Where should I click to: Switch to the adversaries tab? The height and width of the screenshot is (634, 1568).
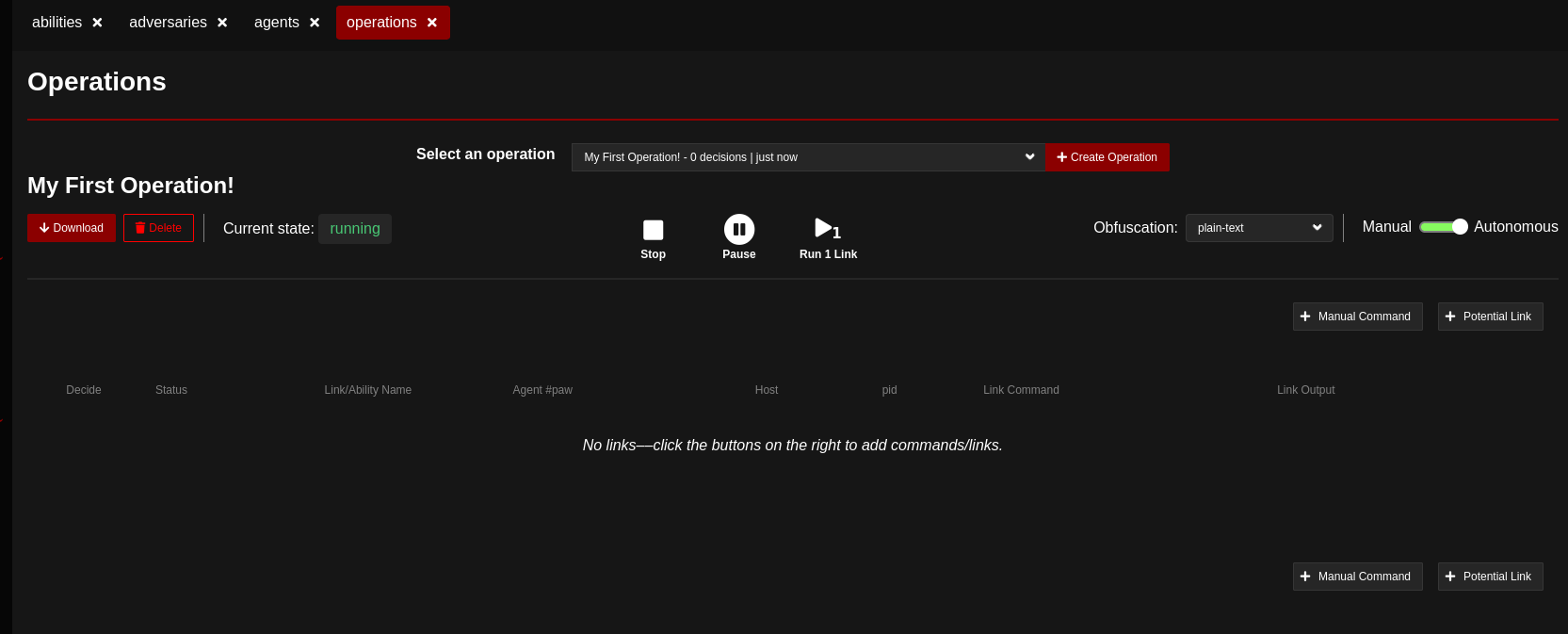168,23
